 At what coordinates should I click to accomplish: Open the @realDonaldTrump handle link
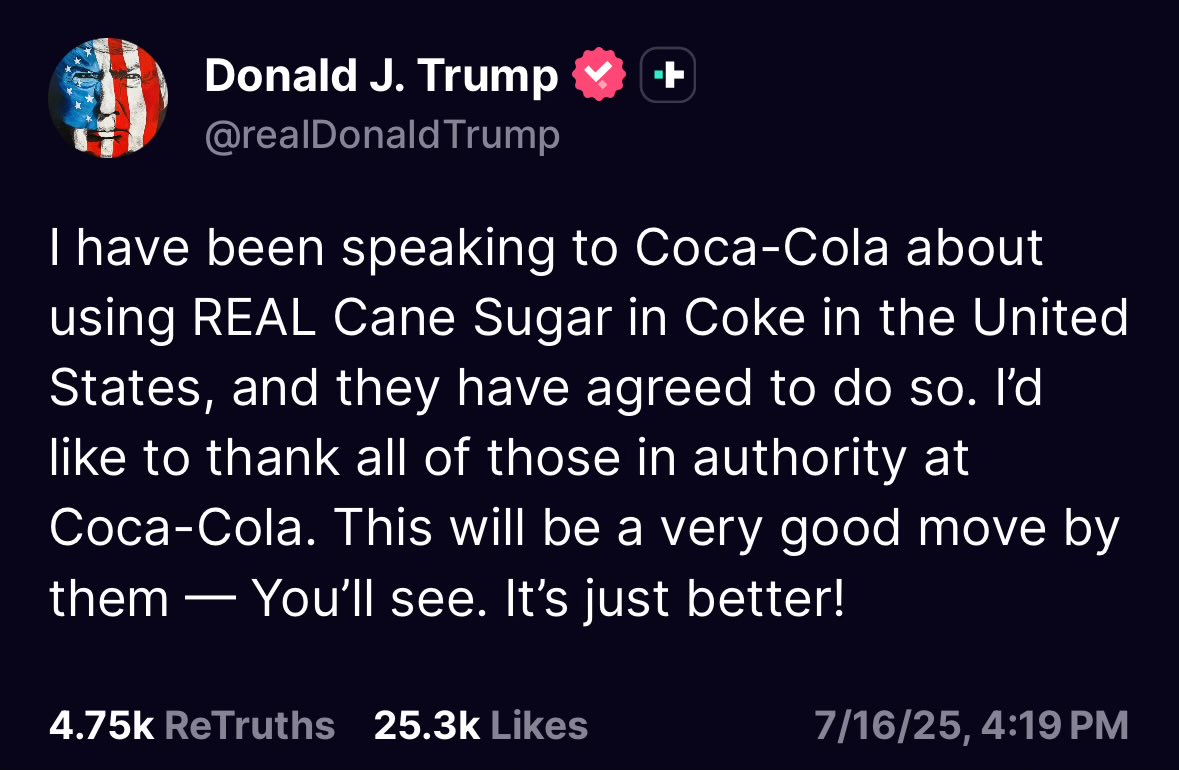[x=381, y=135]
